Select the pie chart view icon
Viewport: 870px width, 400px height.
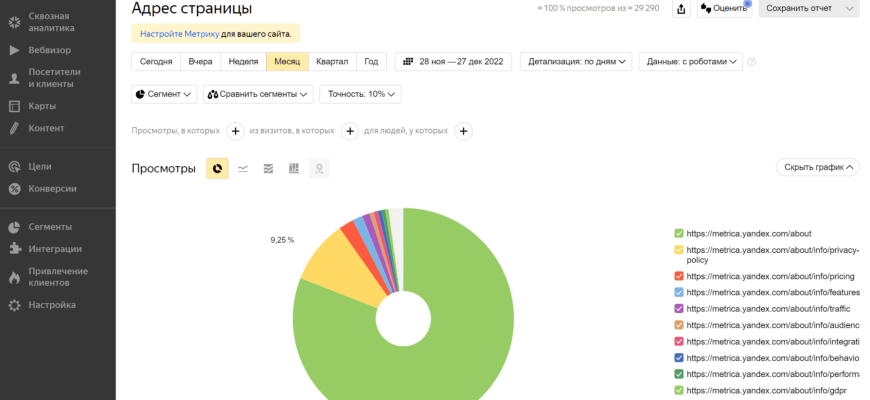pyautogui.click(x=217, y=168)
